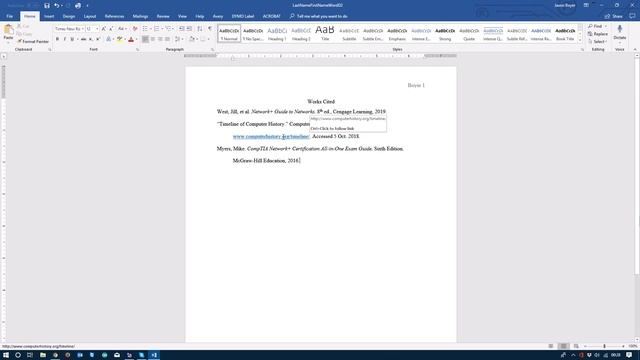640x360 pixels.
Task: Switch to the Review tab
Action: coord(163,16)
